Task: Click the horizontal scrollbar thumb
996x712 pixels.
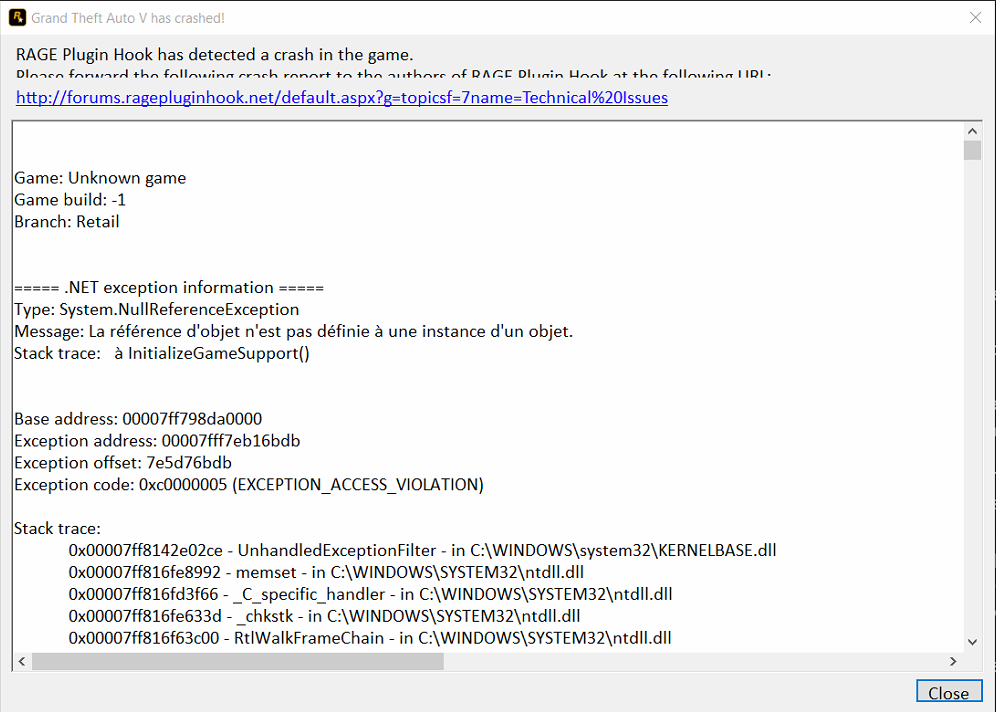Action: [x=238, y=661]
